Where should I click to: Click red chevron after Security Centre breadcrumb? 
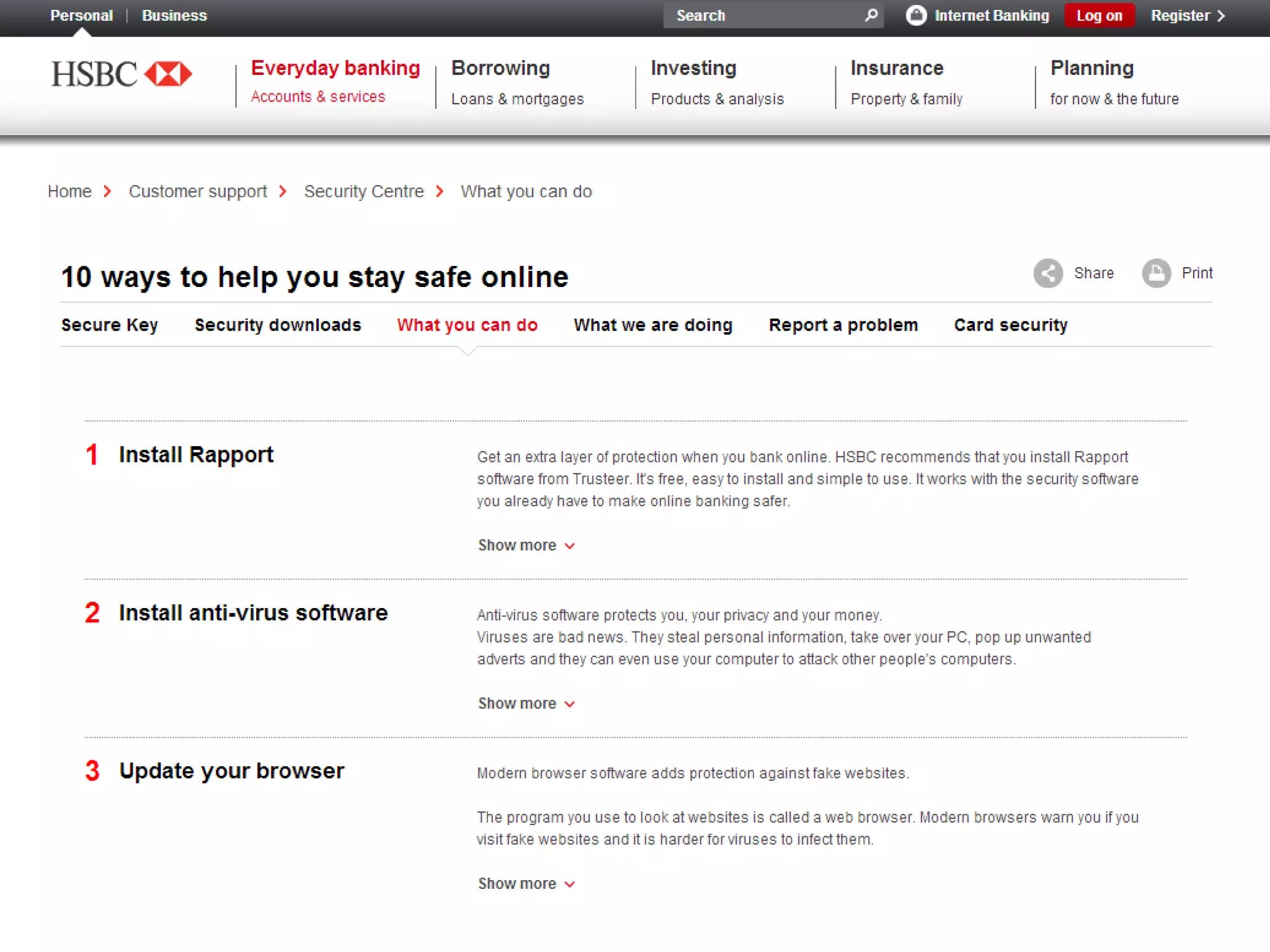tap(440, 192)
